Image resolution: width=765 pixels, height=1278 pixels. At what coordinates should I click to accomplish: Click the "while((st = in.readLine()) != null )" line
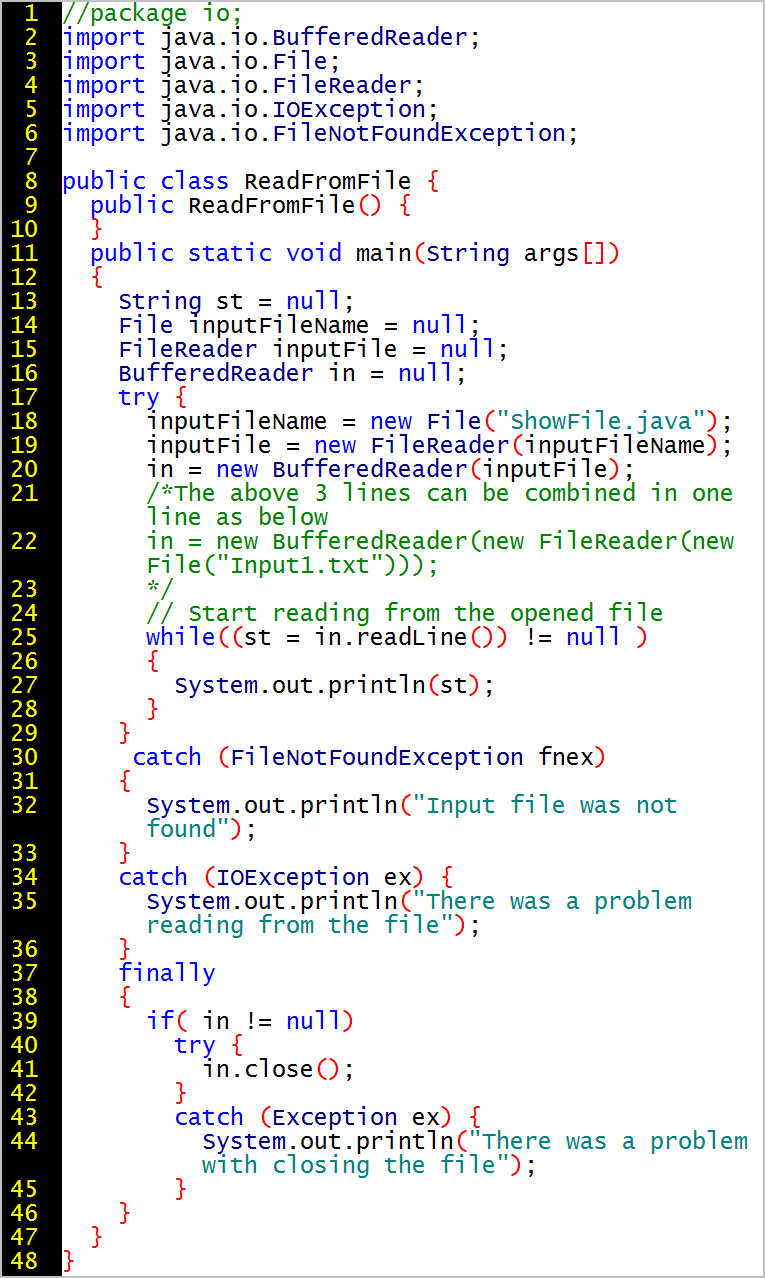397,638
